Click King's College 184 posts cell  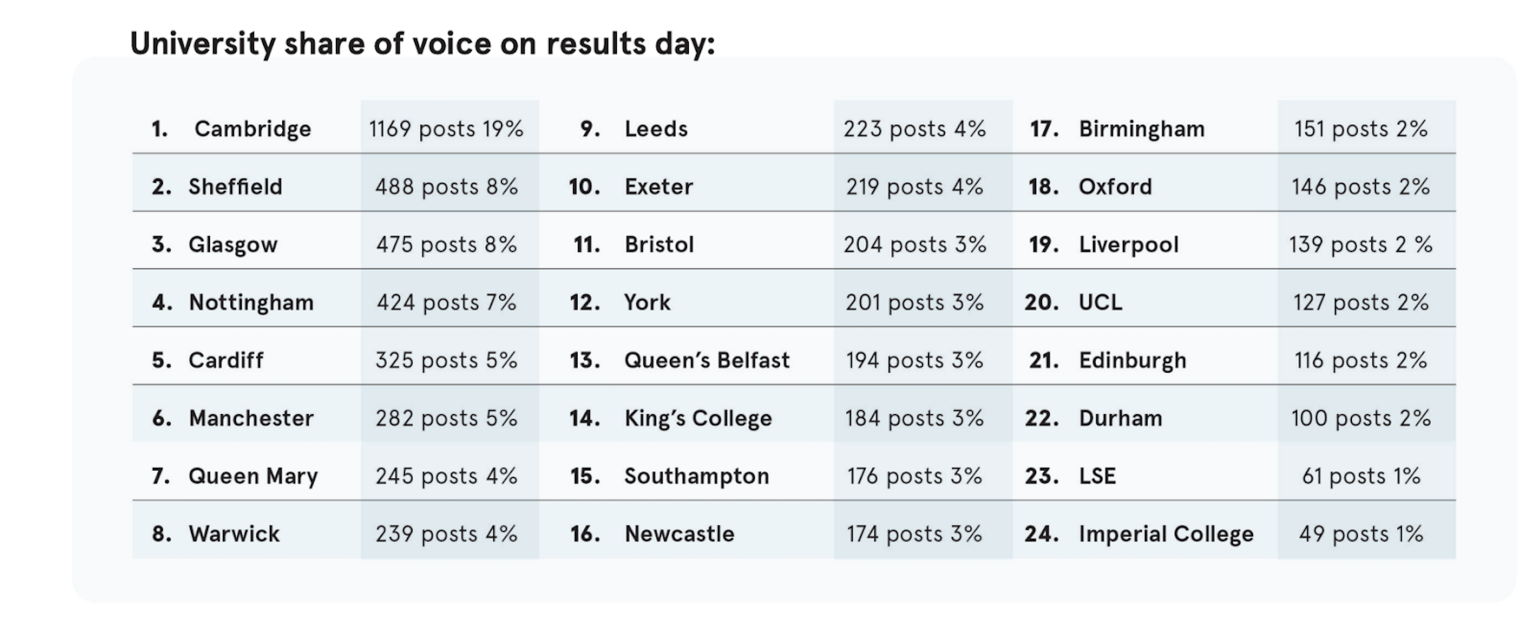[914, 419]
